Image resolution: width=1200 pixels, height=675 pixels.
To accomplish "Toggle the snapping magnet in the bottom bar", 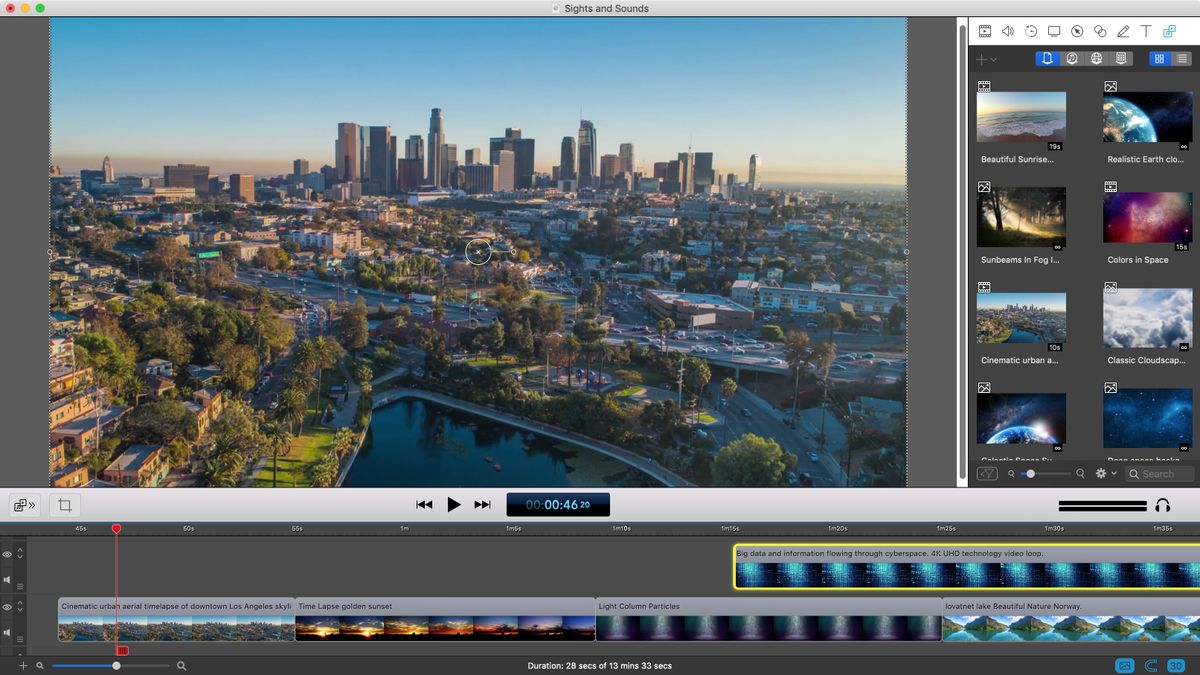I will pos(1151,665).
